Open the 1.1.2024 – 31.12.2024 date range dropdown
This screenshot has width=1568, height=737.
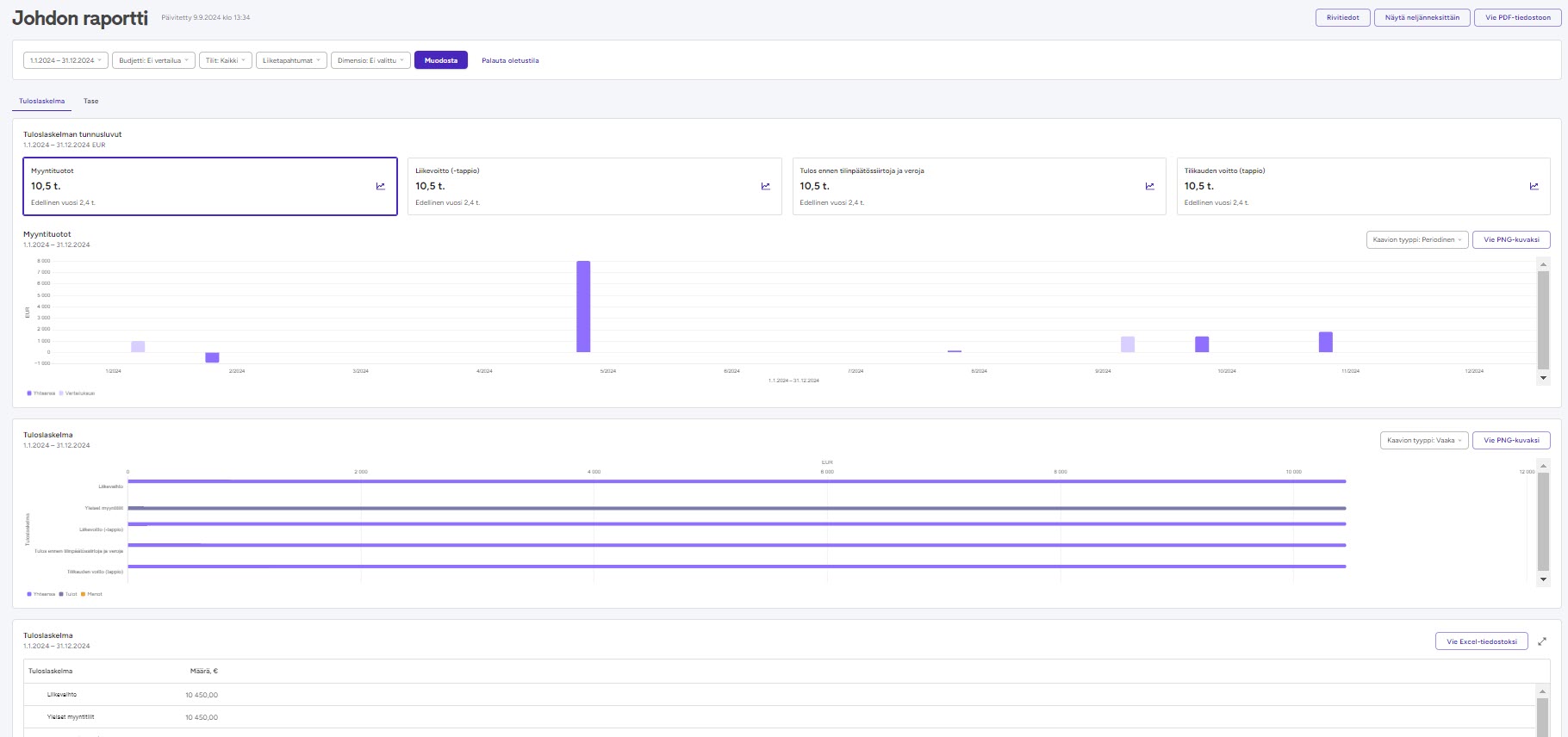(x=65, y=60)
